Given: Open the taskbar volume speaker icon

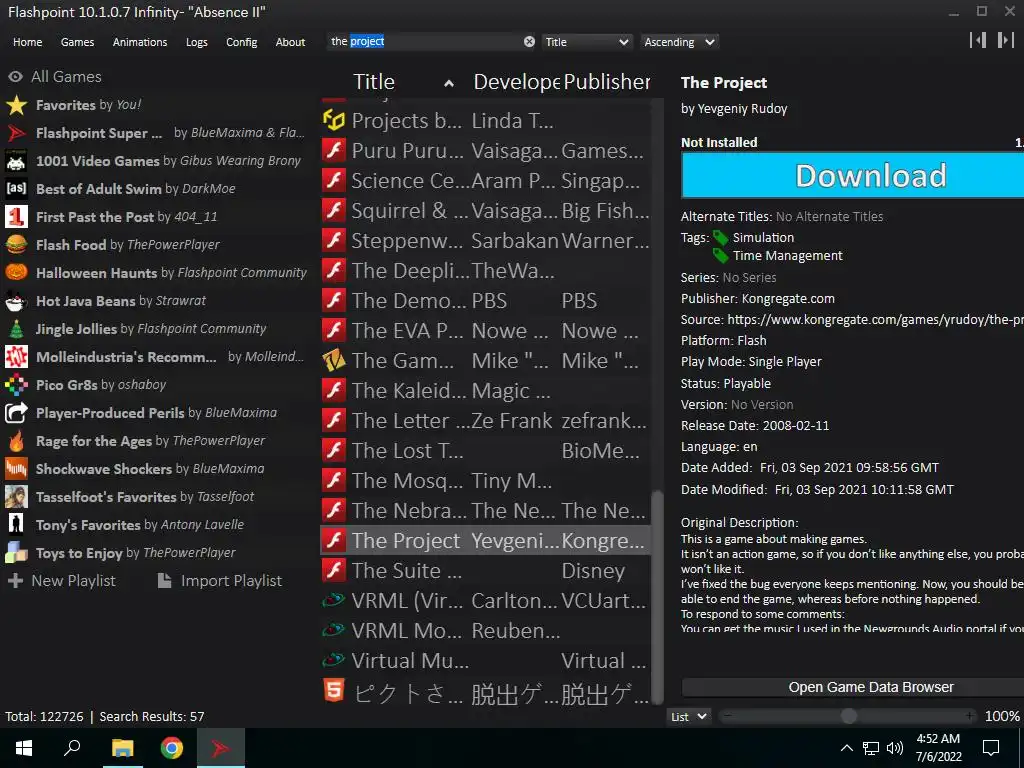Looking at the screenshot, I should (x=895, y=748).
